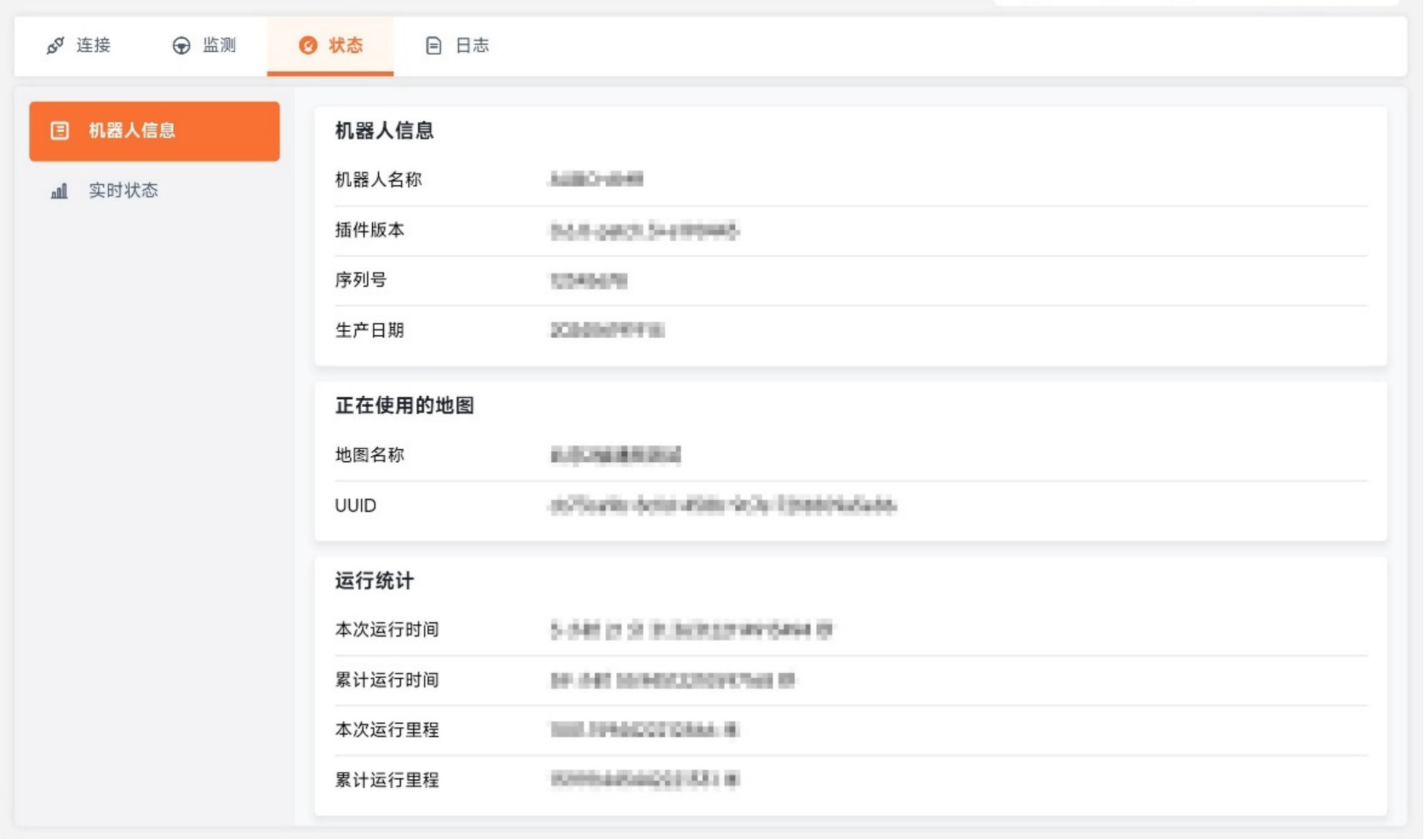The width and height of the screenshot is (1427, 840).
Task: Click the 运行统计 section heading
Action: click(x=374, y=581)
